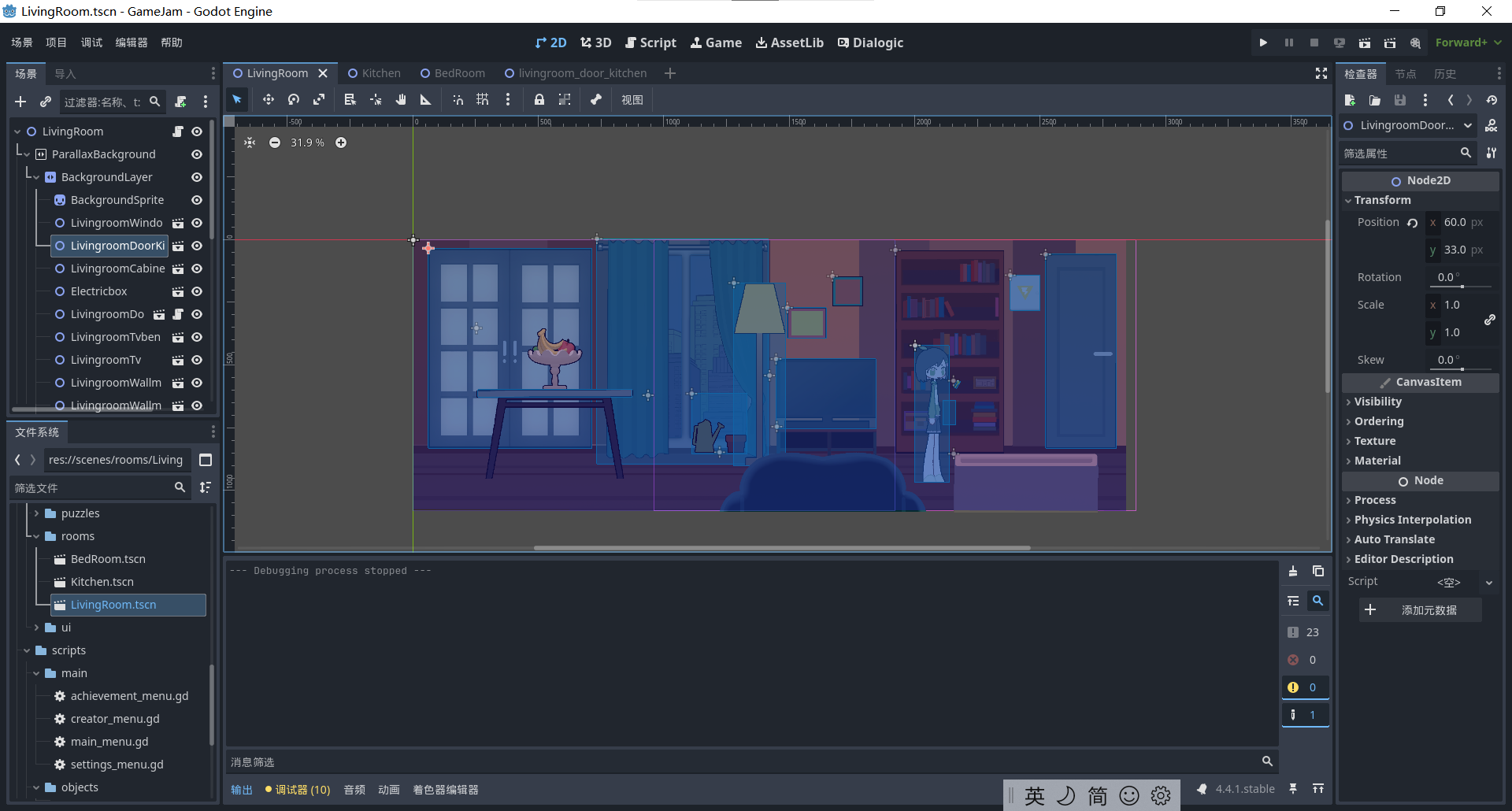Add a new child node plus icon
The height and width of the screenshot is (811, 1512).
[x=20, y=102]
